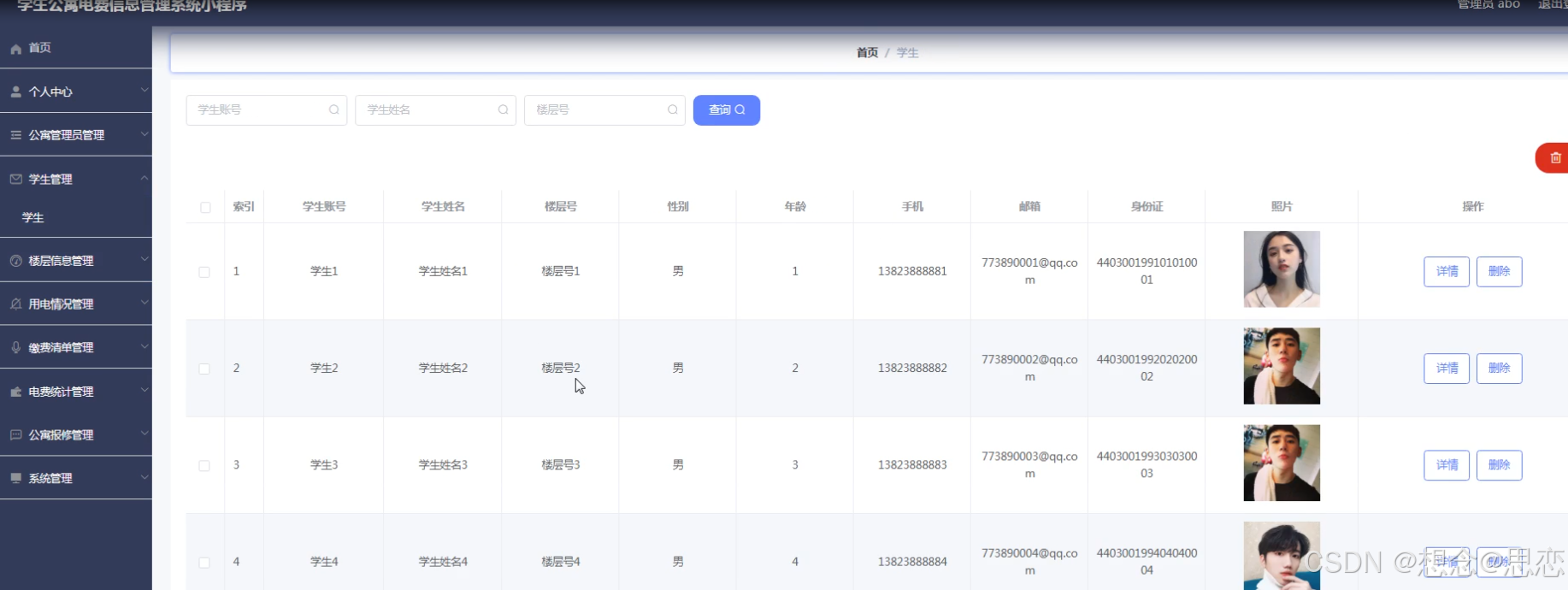Expand the 个人中心 menu chevron
1568x590 pixels.
click(x=144, y=90)
